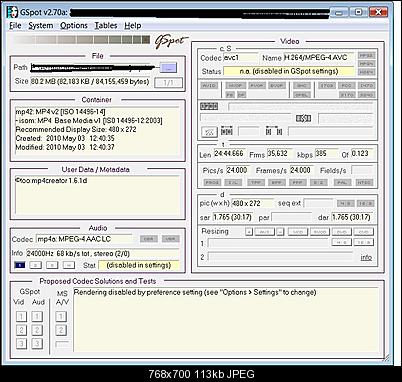Click the Frms value 35,632
402x382 pixels.
(280, 154)
